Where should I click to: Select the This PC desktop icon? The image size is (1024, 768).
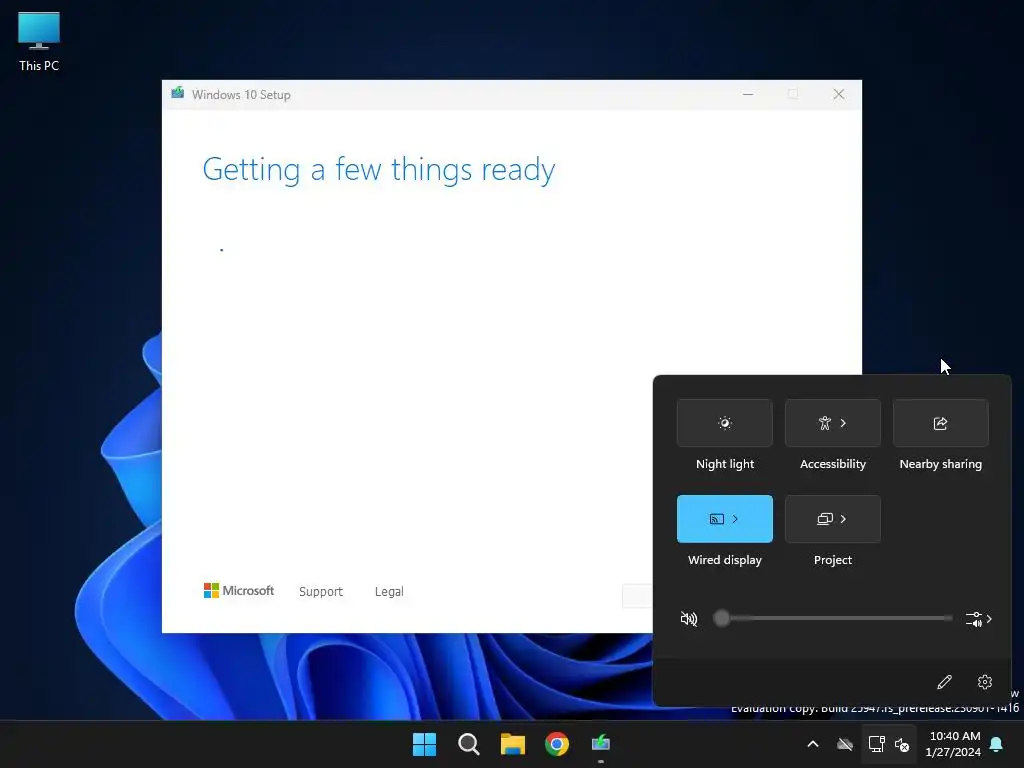[39, 42]
